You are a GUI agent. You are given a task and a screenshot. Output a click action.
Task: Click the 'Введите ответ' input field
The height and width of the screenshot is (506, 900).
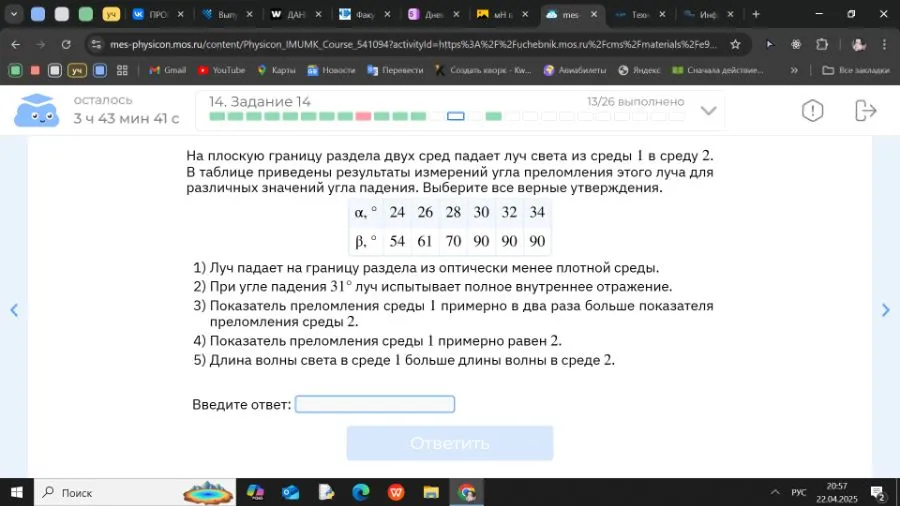pyautogui.click(x=375, y=404)
